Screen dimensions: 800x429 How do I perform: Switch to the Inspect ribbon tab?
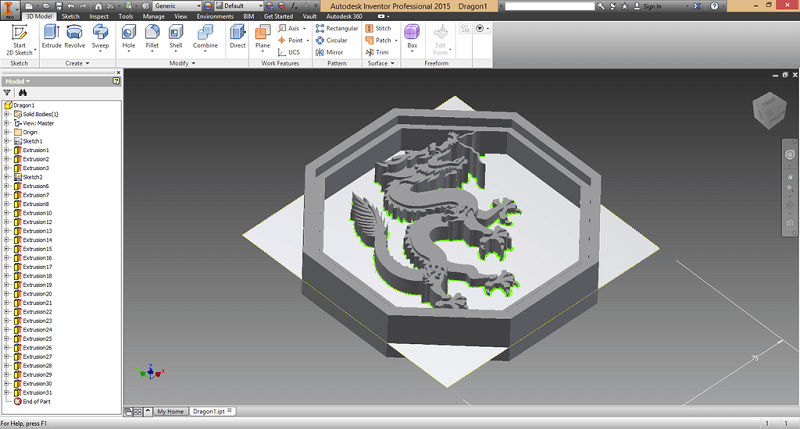pos(98,16)
